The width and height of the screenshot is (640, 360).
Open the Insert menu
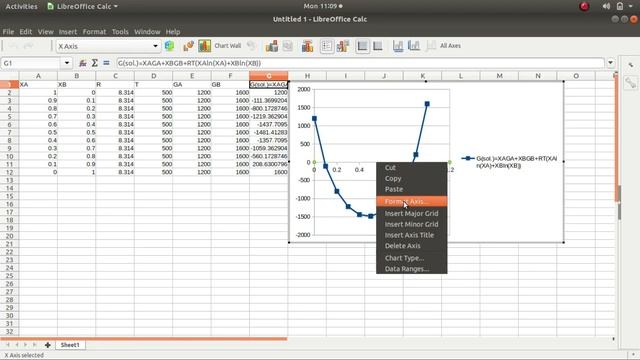pos(67,31)
